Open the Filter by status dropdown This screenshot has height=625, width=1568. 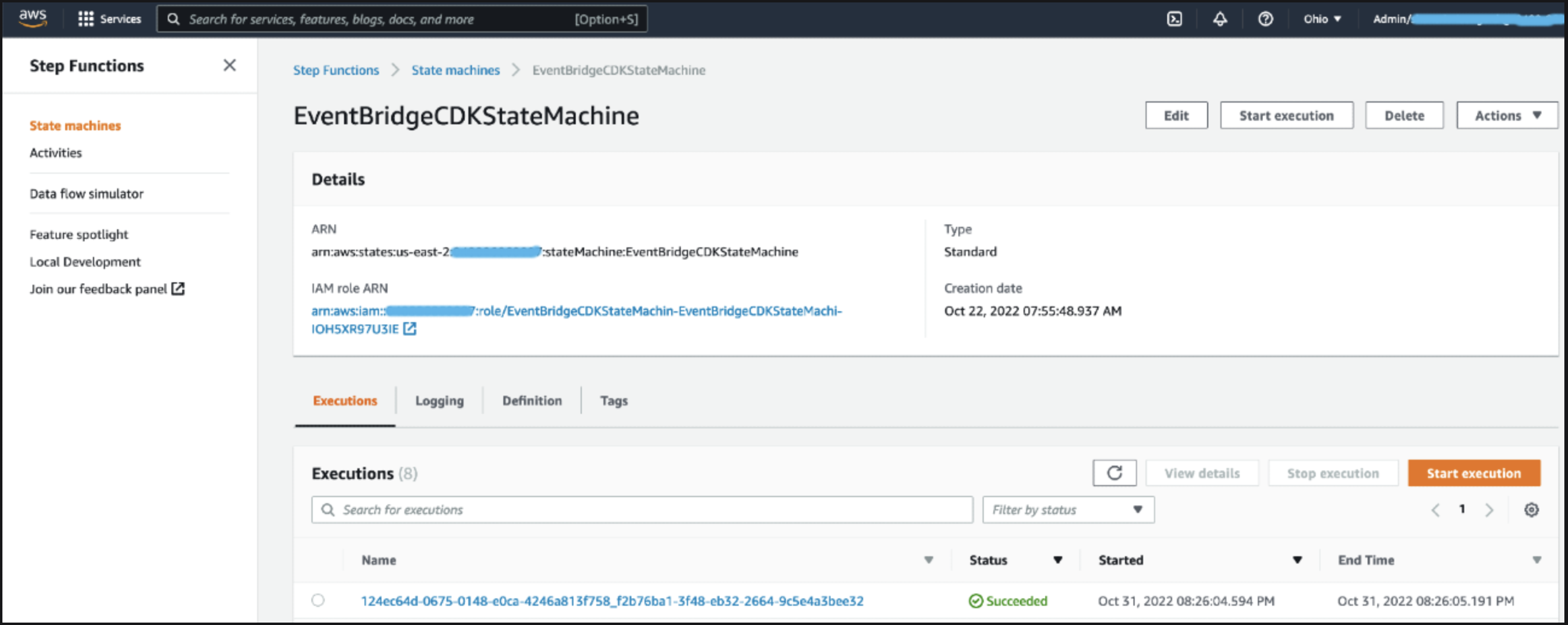pyautogui.click(x=1068, y=509)
